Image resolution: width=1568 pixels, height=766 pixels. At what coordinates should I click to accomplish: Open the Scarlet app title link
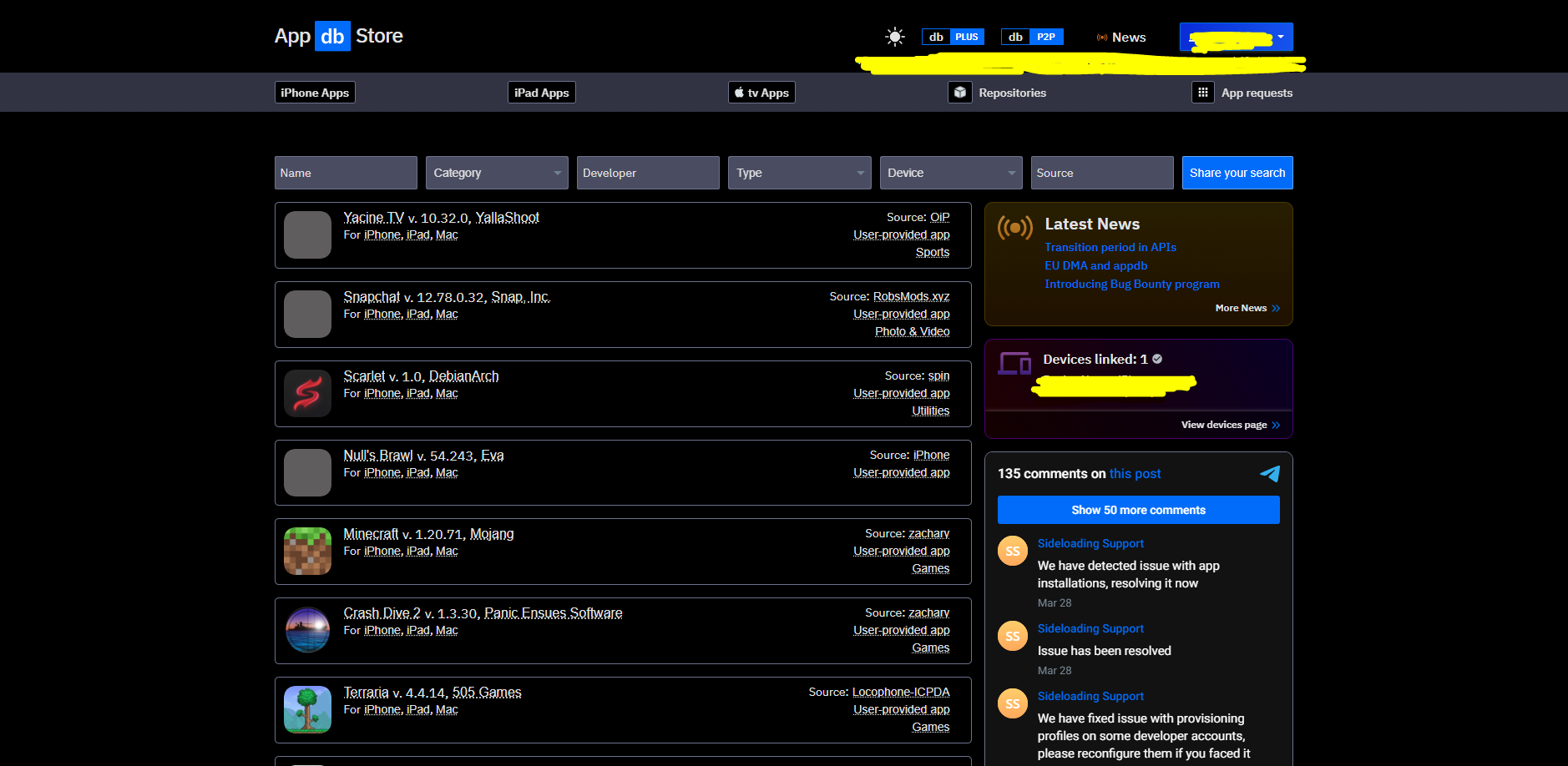tap(364, 376)
